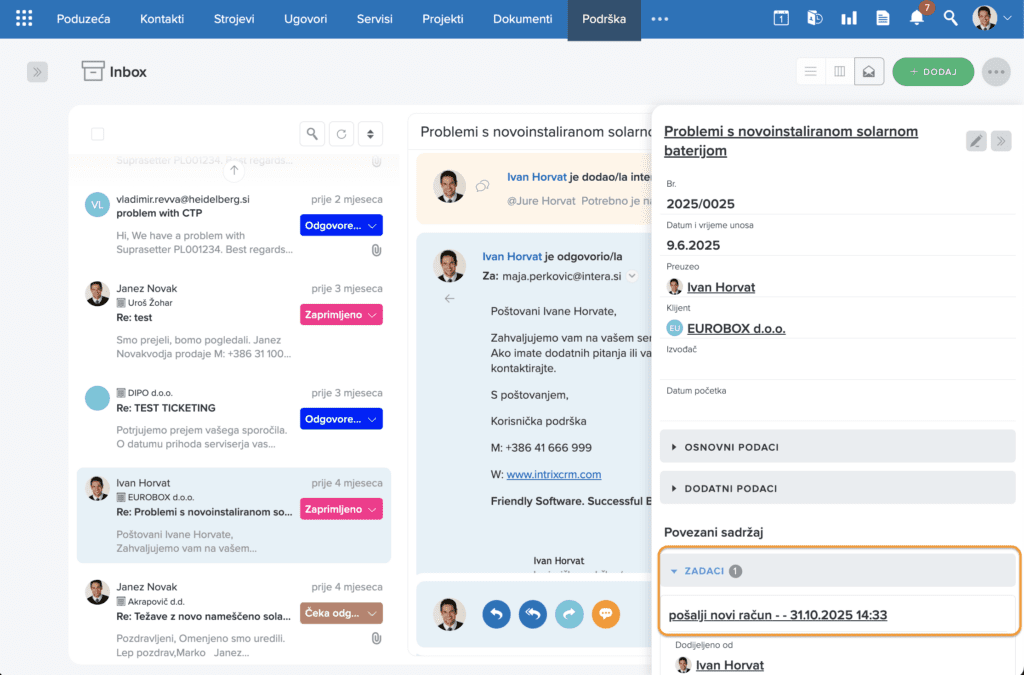Screen dimensions: 1024x675
Task: Open the apps grid launcher icon
Action: coord(24,19)
